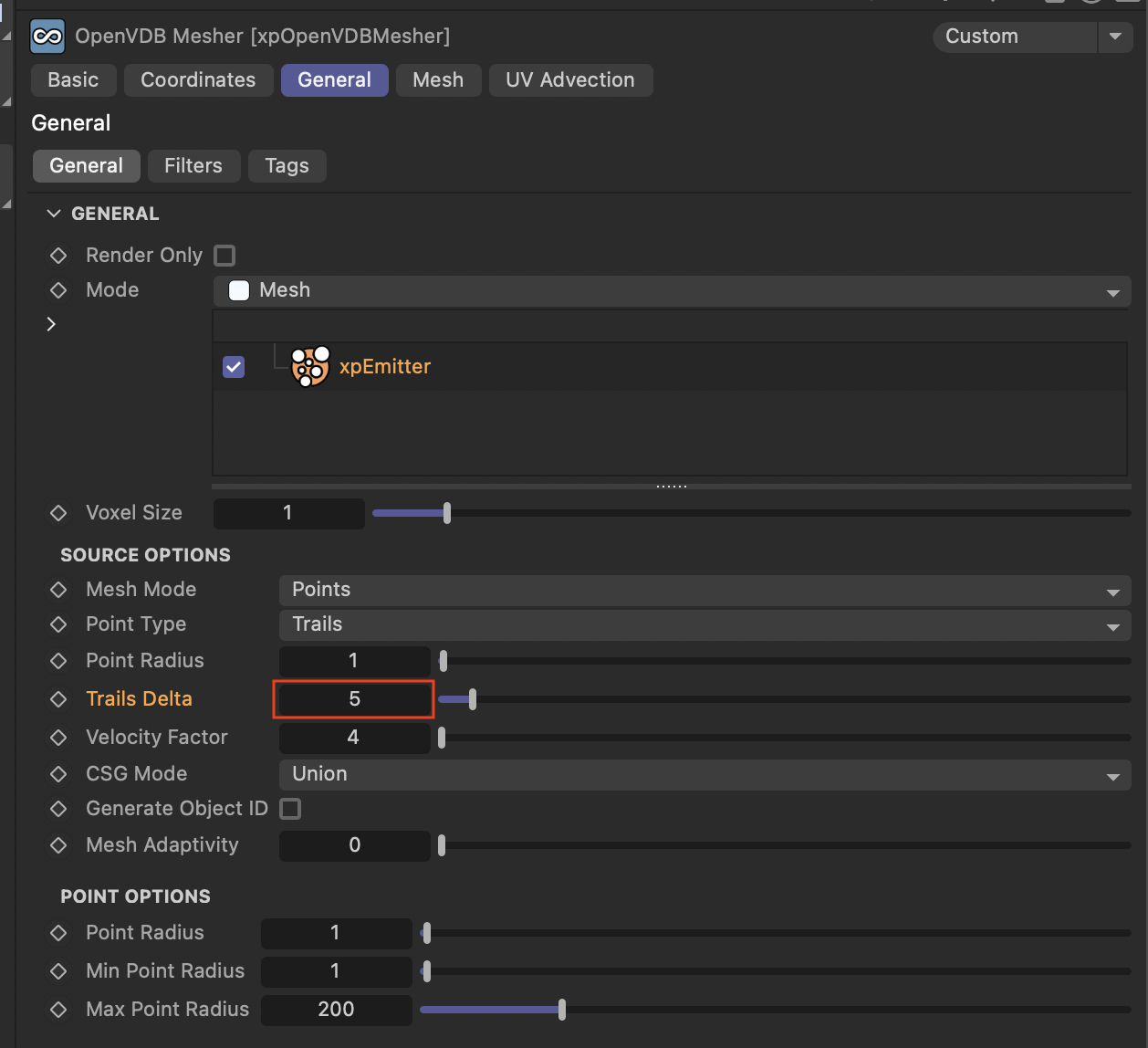This screenshot has height=1048, width=1148.
Task: Click the Trails Delta slider handle
Action: 473,700
